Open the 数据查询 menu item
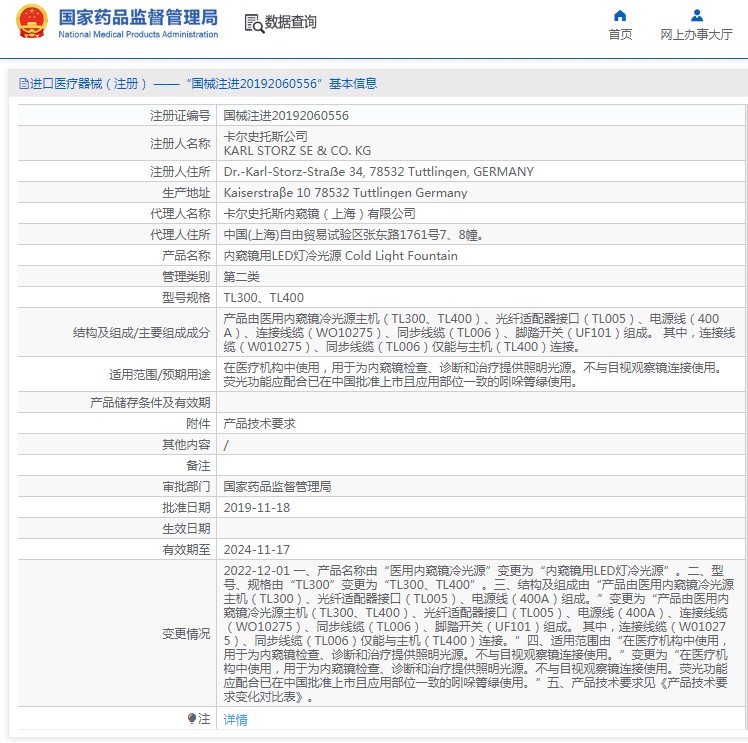The width and height of the screenshot is (748, 743). pos(291,22)
